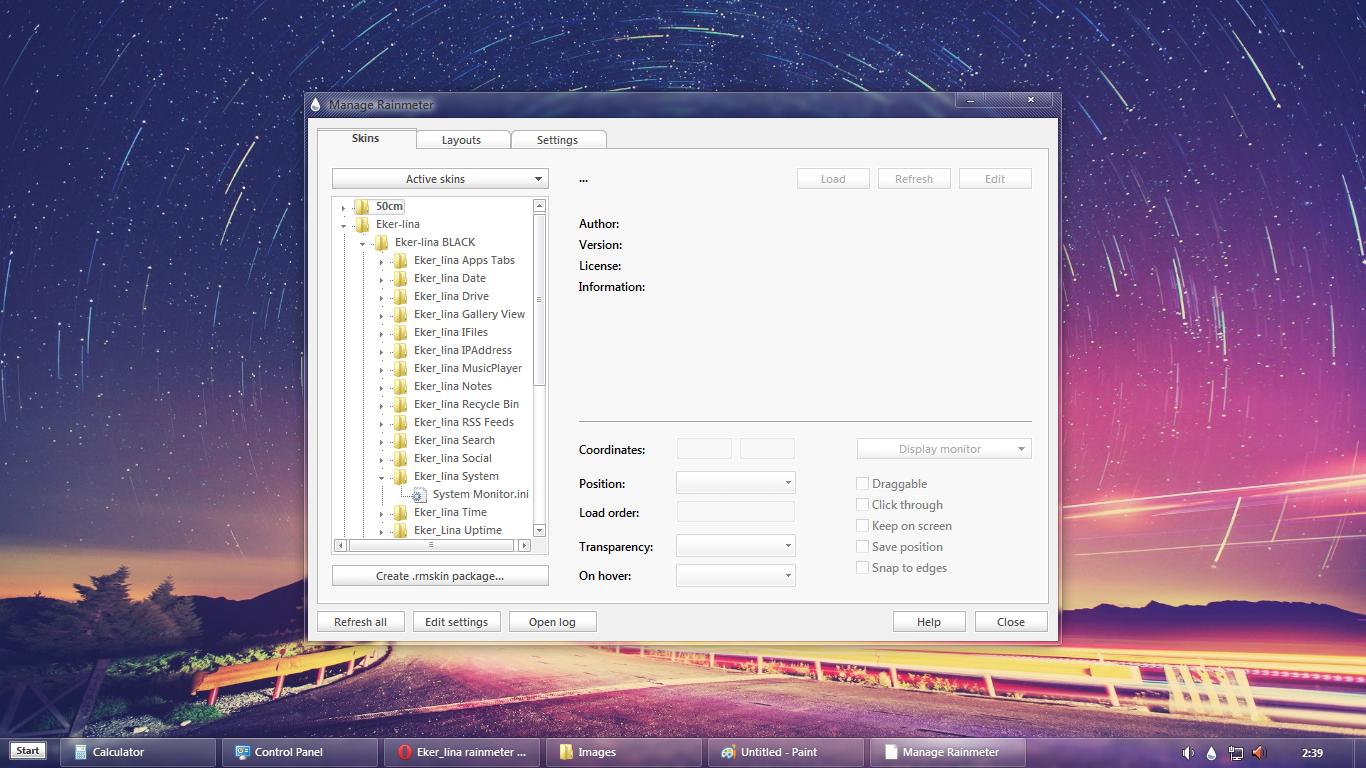Switch to Images taskbar item
This screenshot has width=1366, height=768.
point(625,752)
